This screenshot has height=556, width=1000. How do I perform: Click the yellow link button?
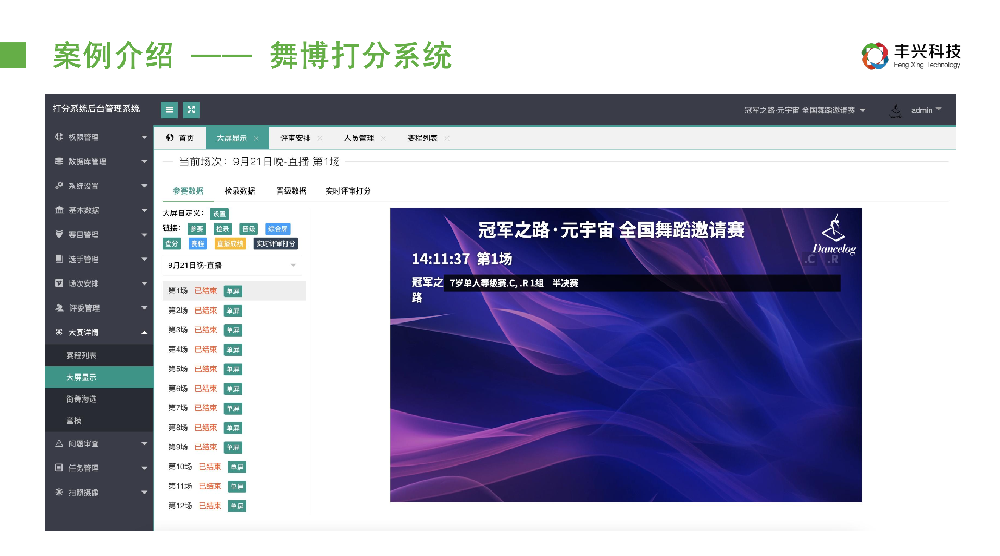point(230,244)
